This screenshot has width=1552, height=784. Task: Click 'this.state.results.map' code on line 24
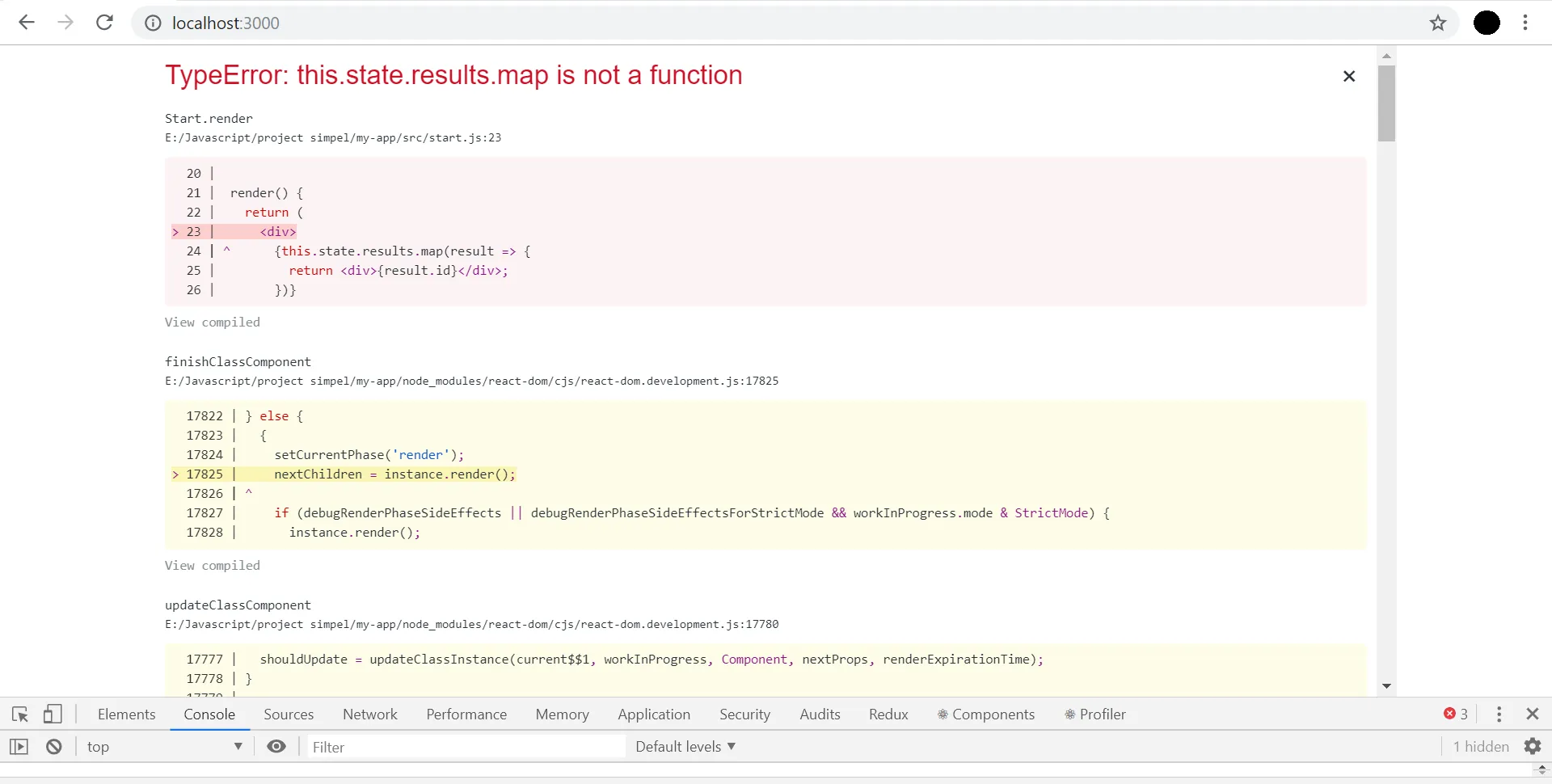[x=362, y=251]
